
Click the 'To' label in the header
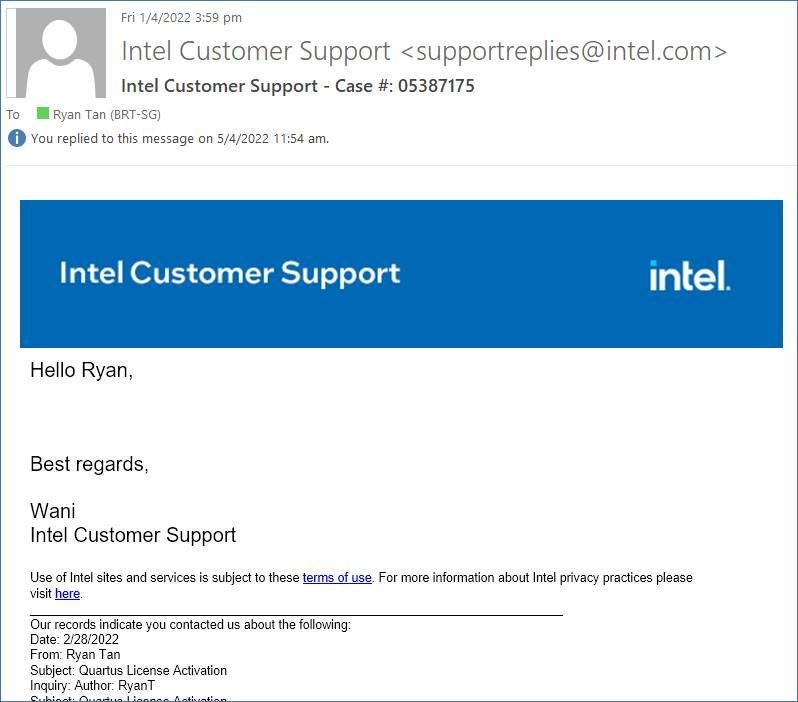(13, 114)
